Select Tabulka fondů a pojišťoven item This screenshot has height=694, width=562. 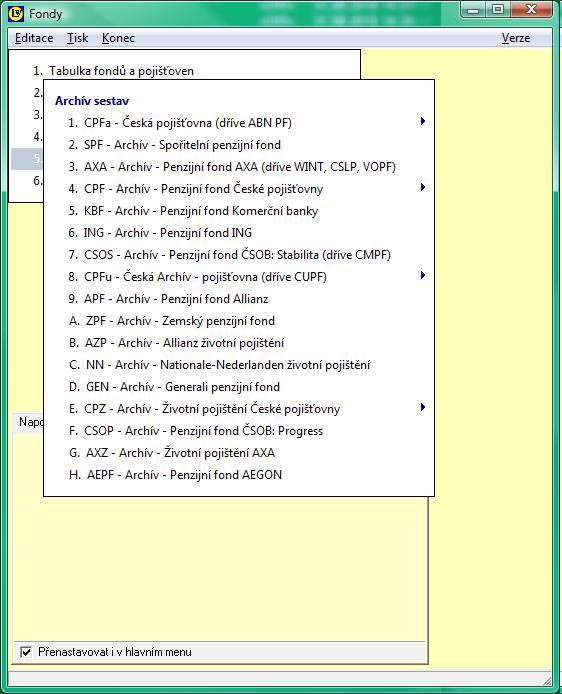pyautogui.click(x=113, y=71)
